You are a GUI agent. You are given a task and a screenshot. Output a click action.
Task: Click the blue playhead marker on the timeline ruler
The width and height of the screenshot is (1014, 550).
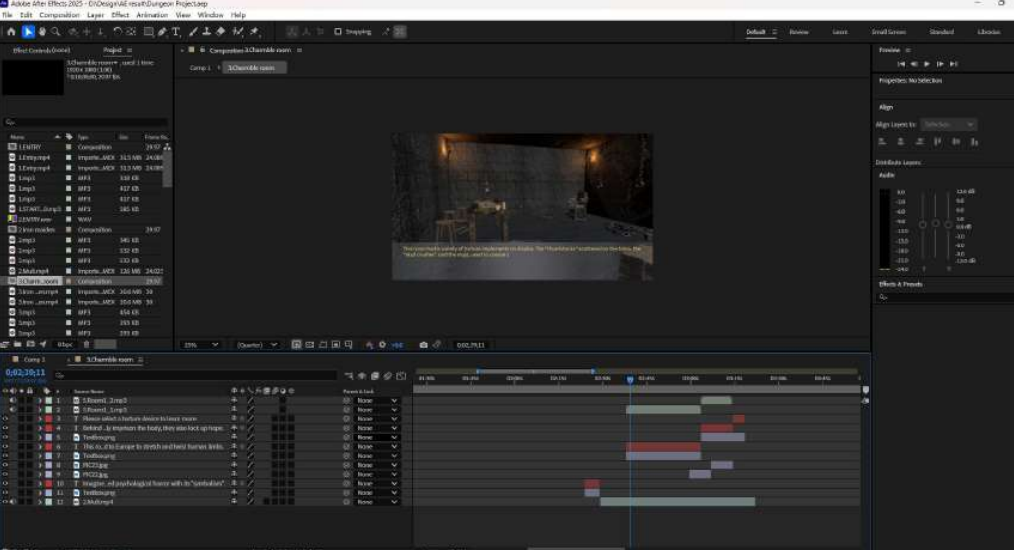(x=630, y=379)
